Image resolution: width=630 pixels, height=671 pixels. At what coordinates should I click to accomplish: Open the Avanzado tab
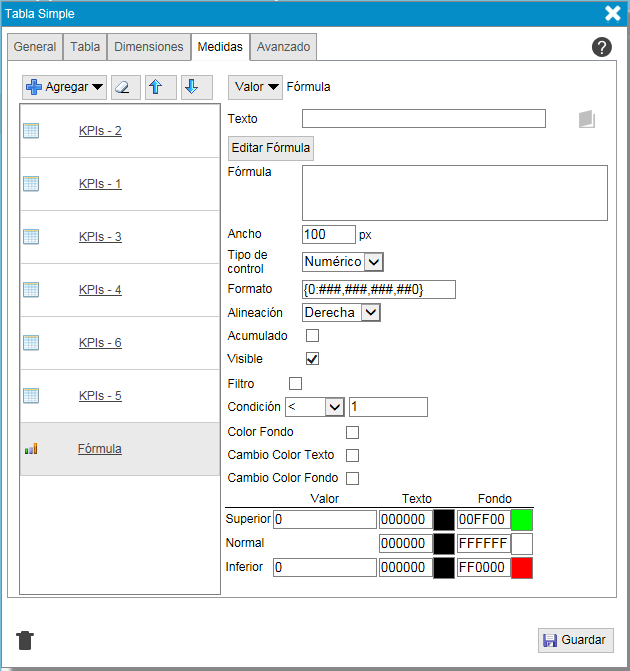[283, 47]
